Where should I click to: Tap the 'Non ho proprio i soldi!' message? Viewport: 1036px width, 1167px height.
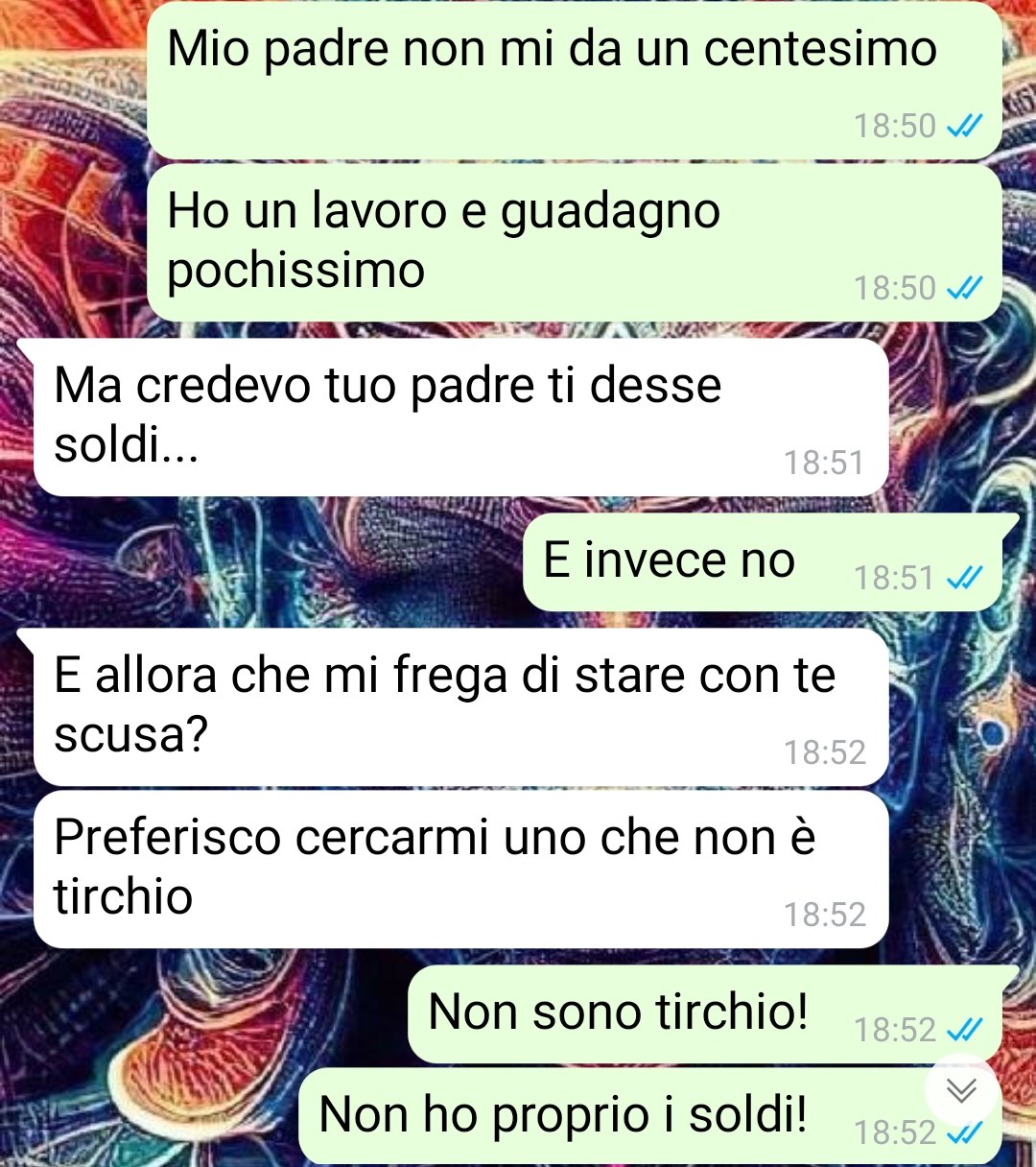click(651, 1116)
